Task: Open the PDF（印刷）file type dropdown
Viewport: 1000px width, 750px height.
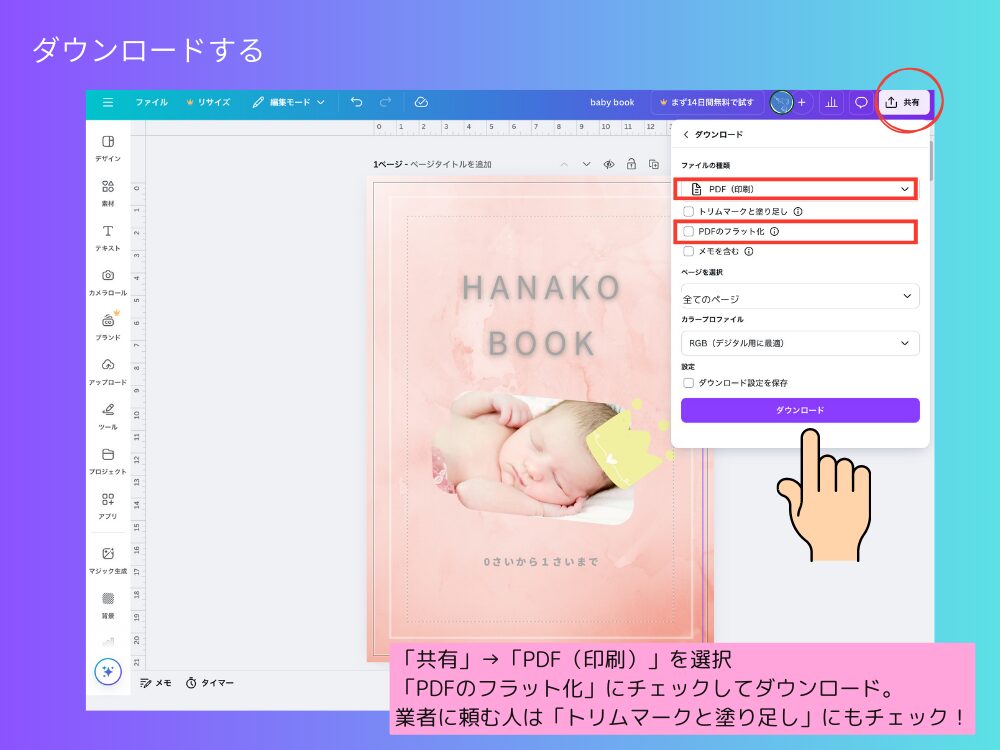Action: click(x=798, y=188)
